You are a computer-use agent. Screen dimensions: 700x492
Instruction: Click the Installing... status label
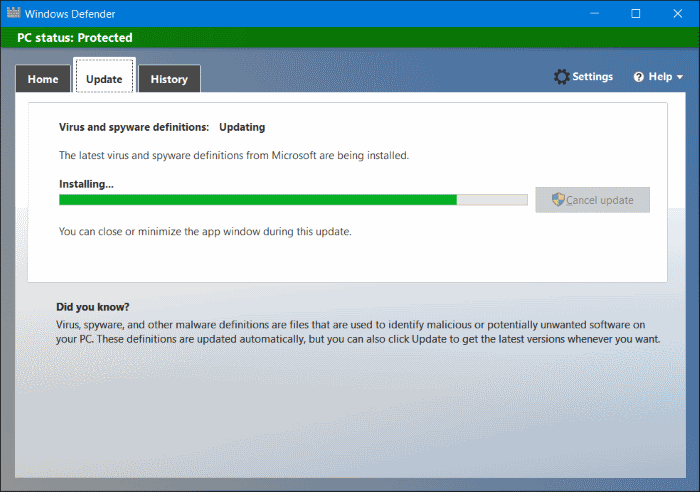(86, 184)
